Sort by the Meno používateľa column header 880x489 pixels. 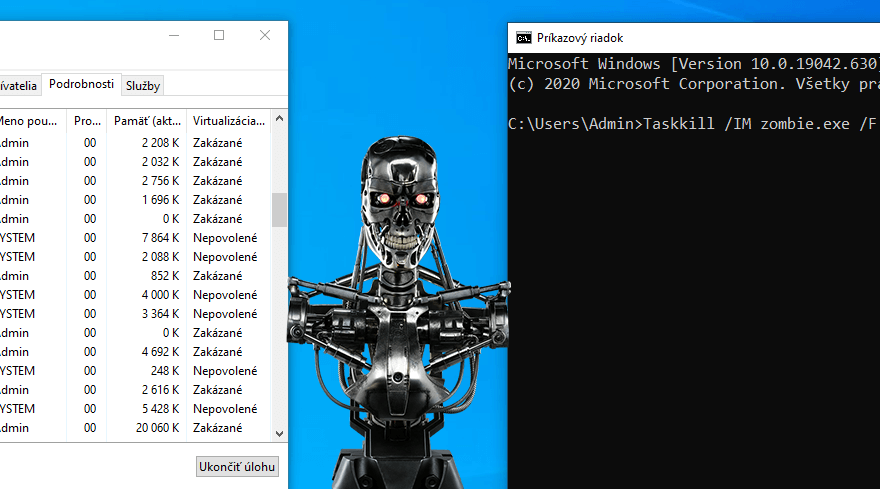tap(30, 121)
